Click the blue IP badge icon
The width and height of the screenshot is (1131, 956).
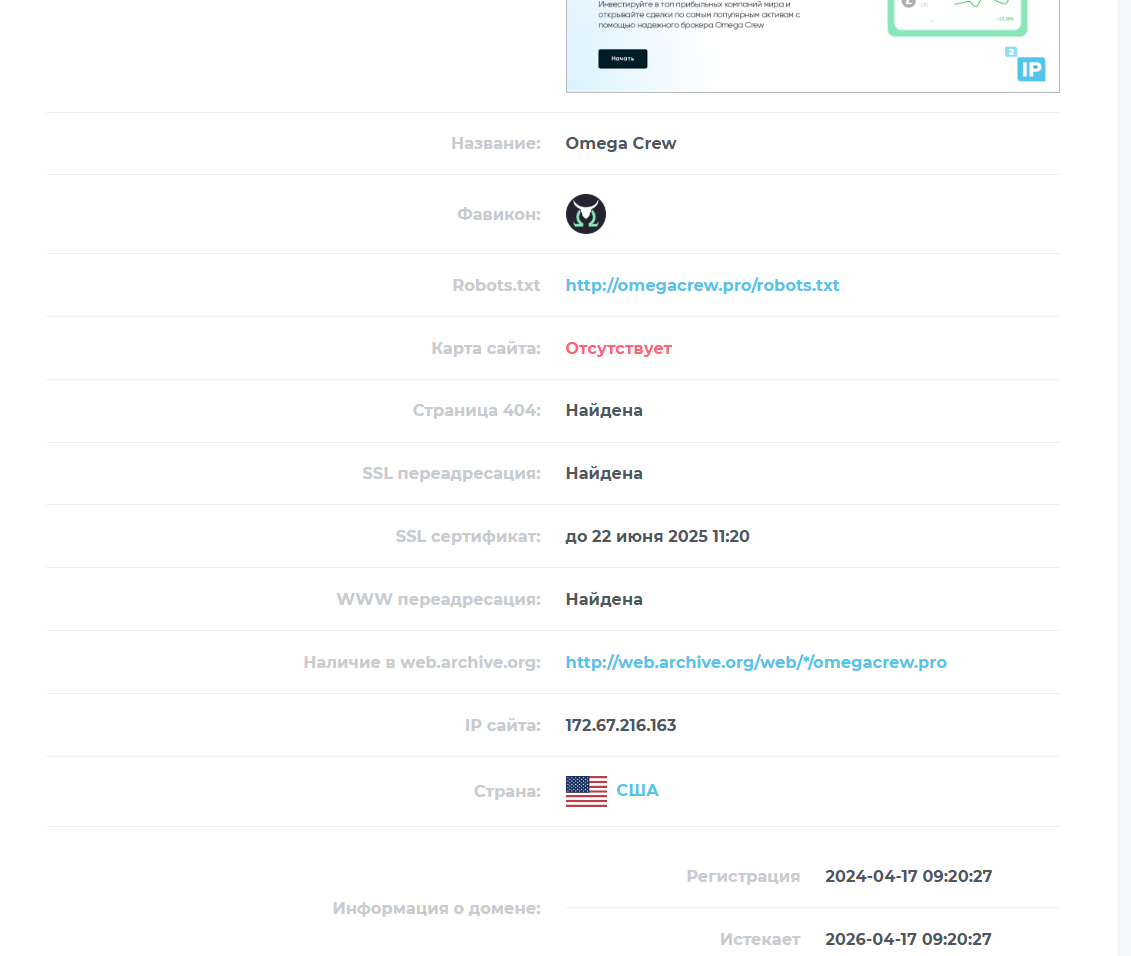click(1031, 69)
